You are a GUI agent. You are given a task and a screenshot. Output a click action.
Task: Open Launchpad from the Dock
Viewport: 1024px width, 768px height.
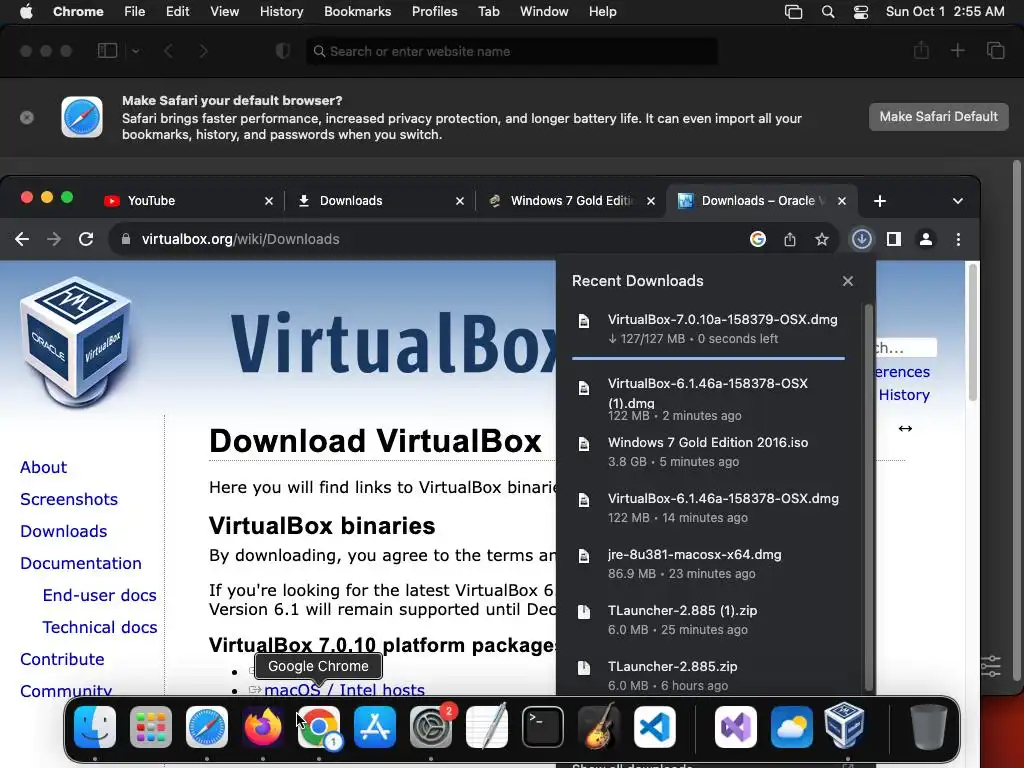coord(151,727)
